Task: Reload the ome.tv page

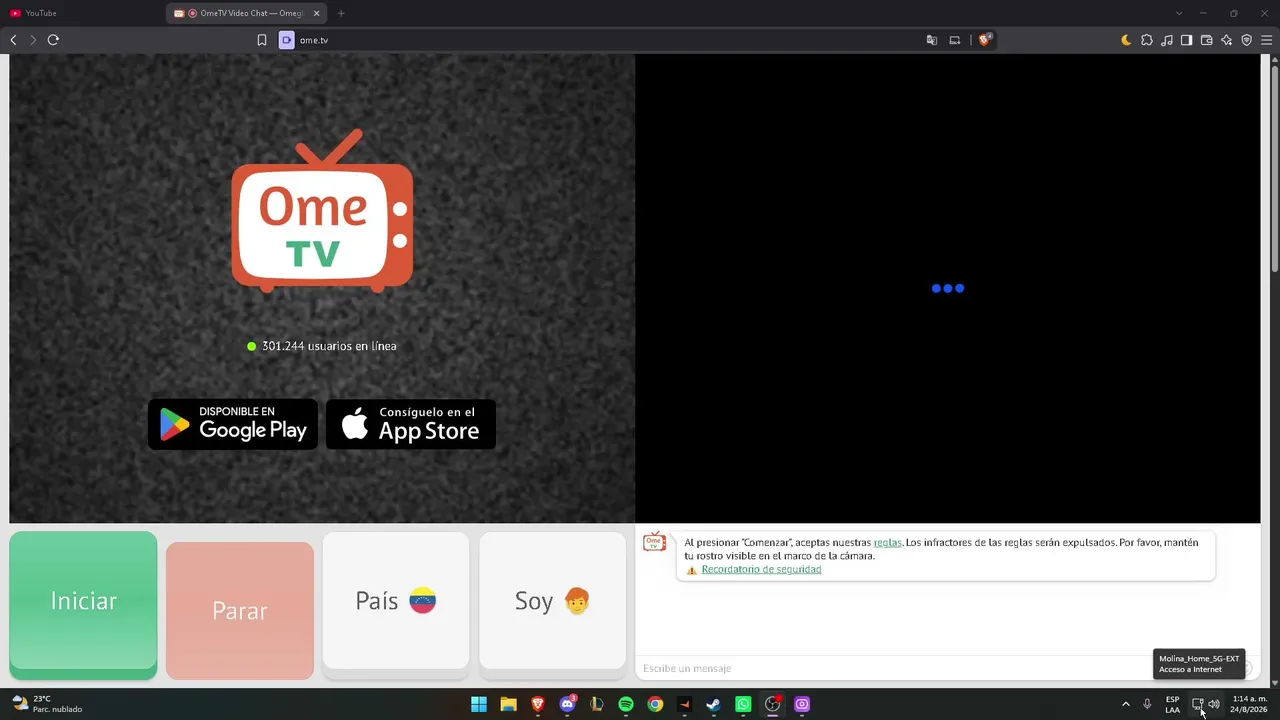Action: 53,40
